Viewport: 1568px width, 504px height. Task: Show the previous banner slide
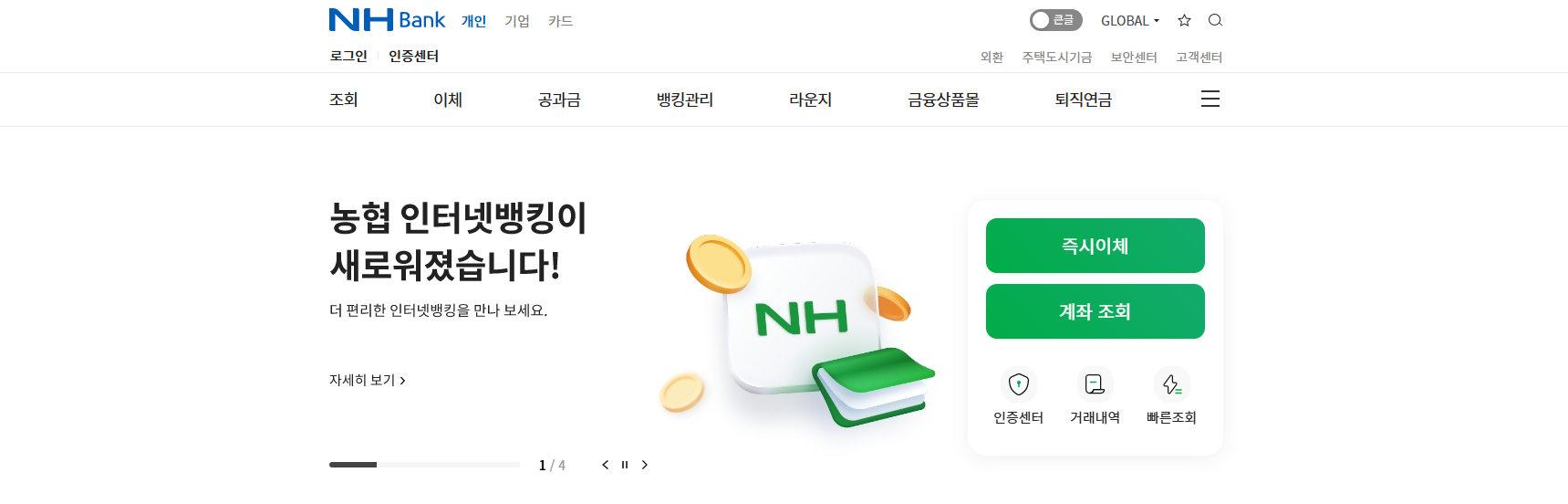pyautogui.click(x=605, y=465)
